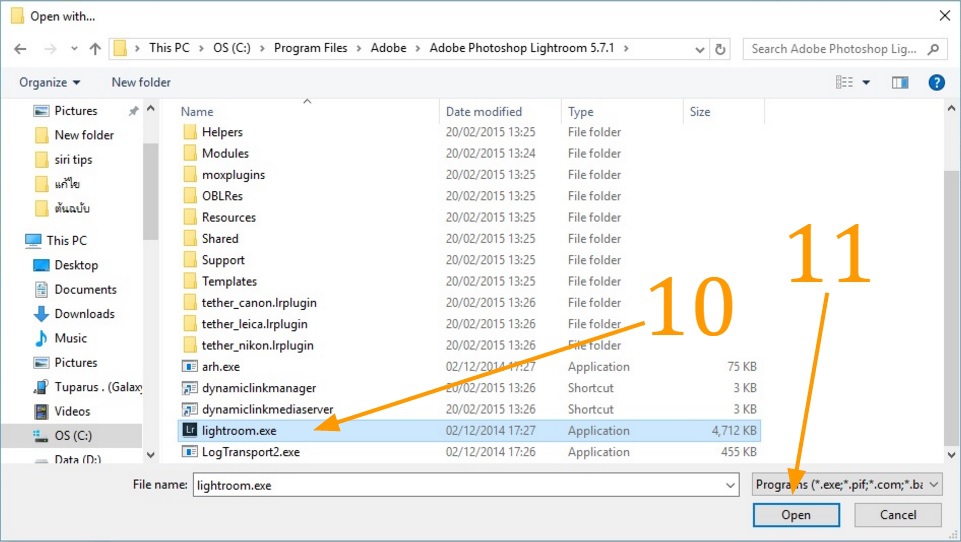Select the dynamiclinkmanager shortcut
Image resolution: width=961 pixels, height=542 pixels.
258,388
